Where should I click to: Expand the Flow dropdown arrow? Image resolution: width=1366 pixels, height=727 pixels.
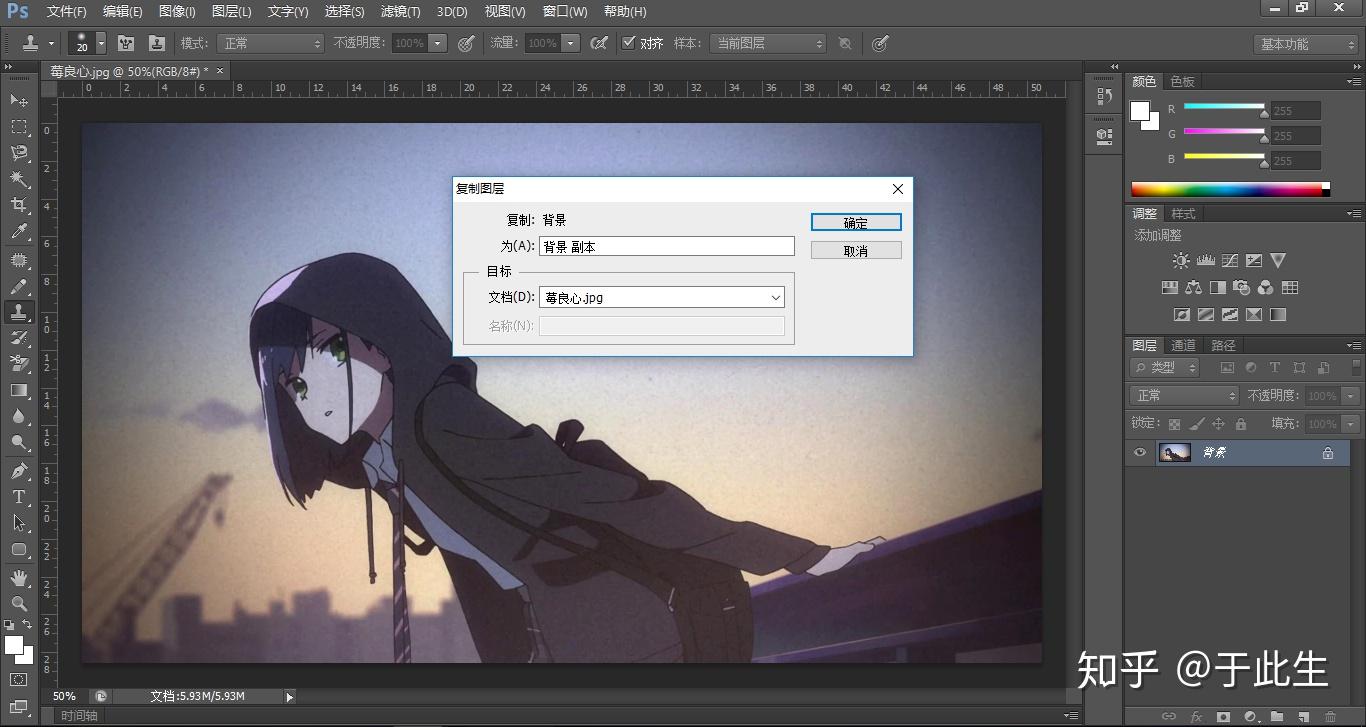[570, 43]
